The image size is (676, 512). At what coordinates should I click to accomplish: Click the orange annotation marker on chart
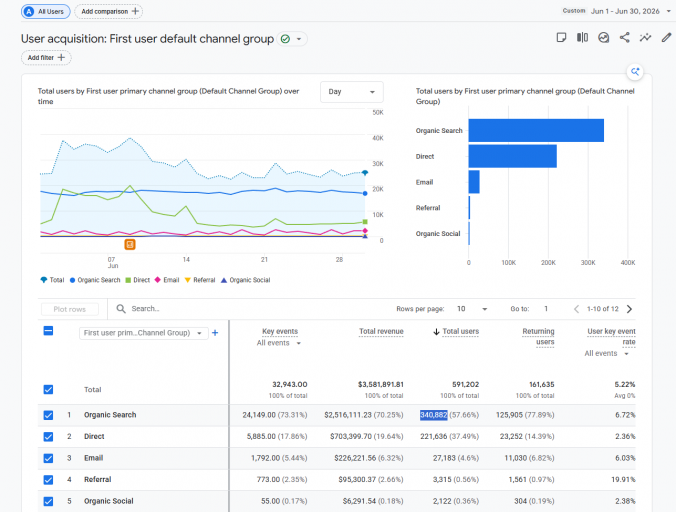click(x=130, y=244)
